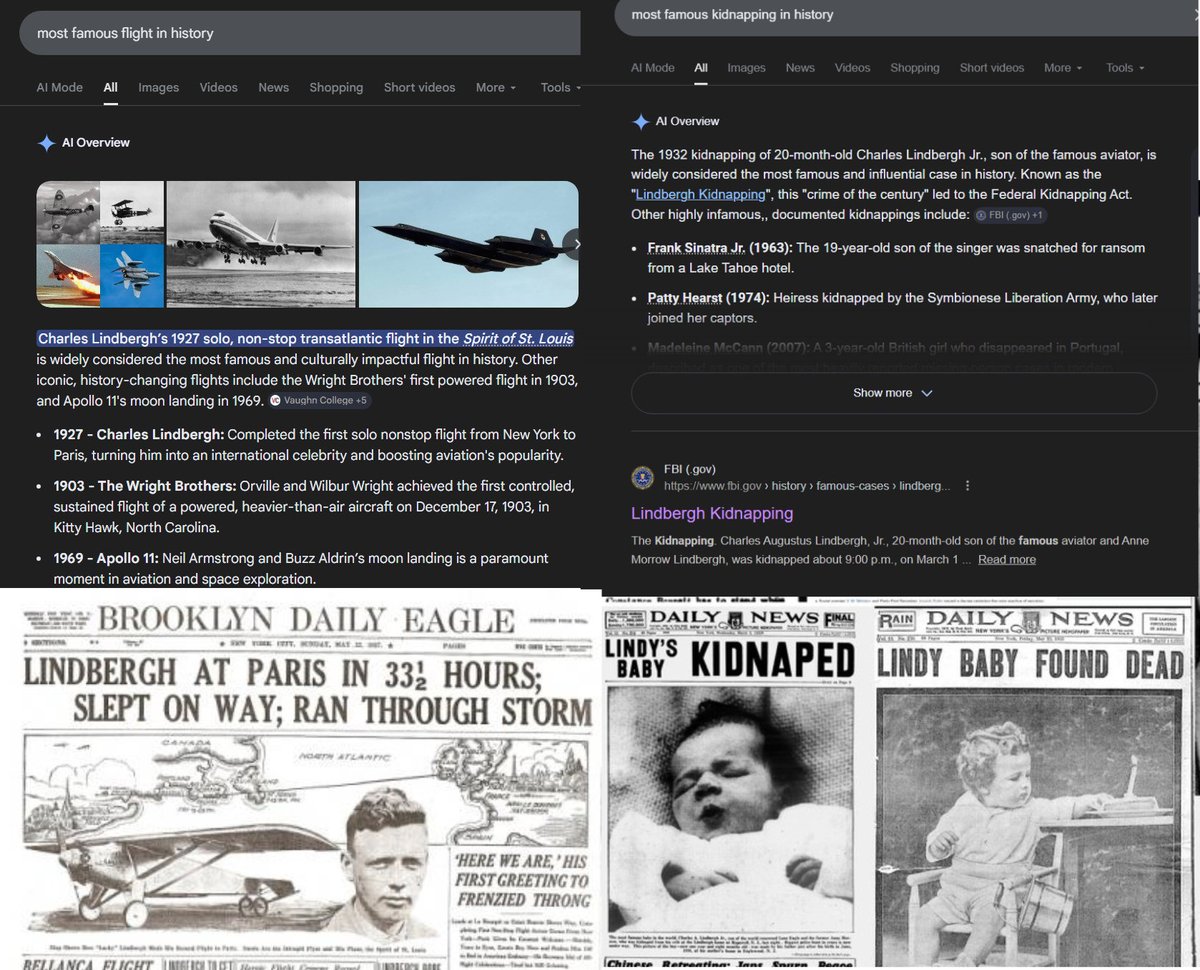Open the 'FBI (.gov) +1' sources chip
Viewport: 1200px width, 970px height.
(x=1011, y=215)
